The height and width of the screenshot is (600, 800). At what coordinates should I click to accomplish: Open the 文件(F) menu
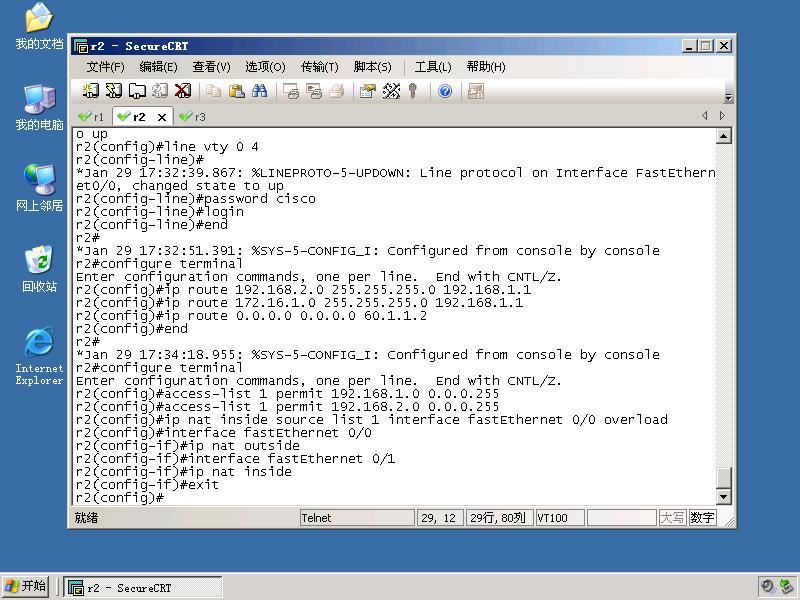click(x=105, y=67)
